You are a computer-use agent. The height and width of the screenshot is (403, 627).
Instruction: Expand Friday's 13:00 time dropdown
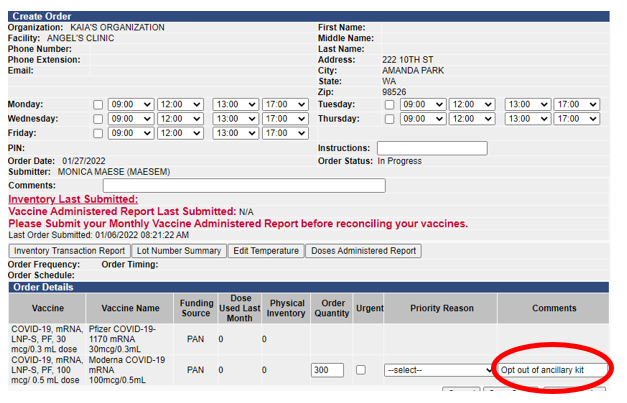(236, 133)
